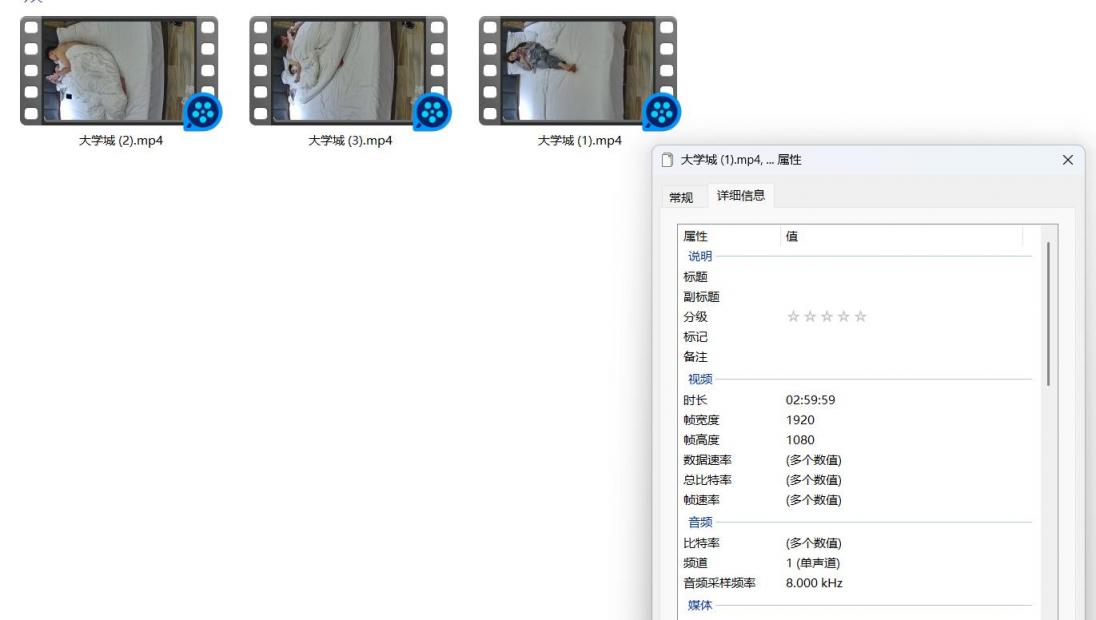Image resolution: width=1096 pixels, height=620 pixels.
Task: Select the 分级 property label
Action: point(695,317)
